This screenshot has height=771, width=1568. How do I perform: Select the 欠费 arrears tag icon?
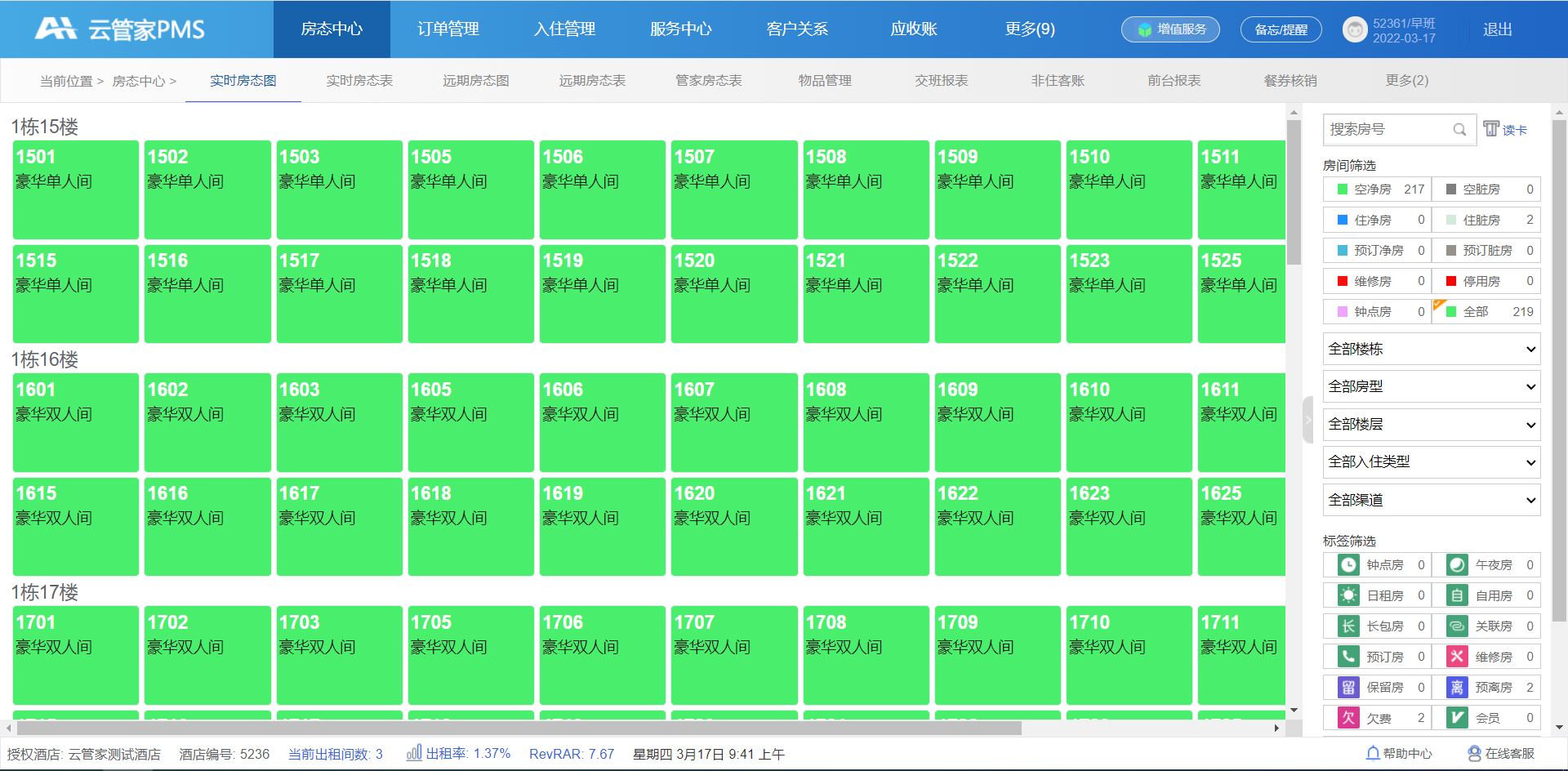coord(1348,718)
